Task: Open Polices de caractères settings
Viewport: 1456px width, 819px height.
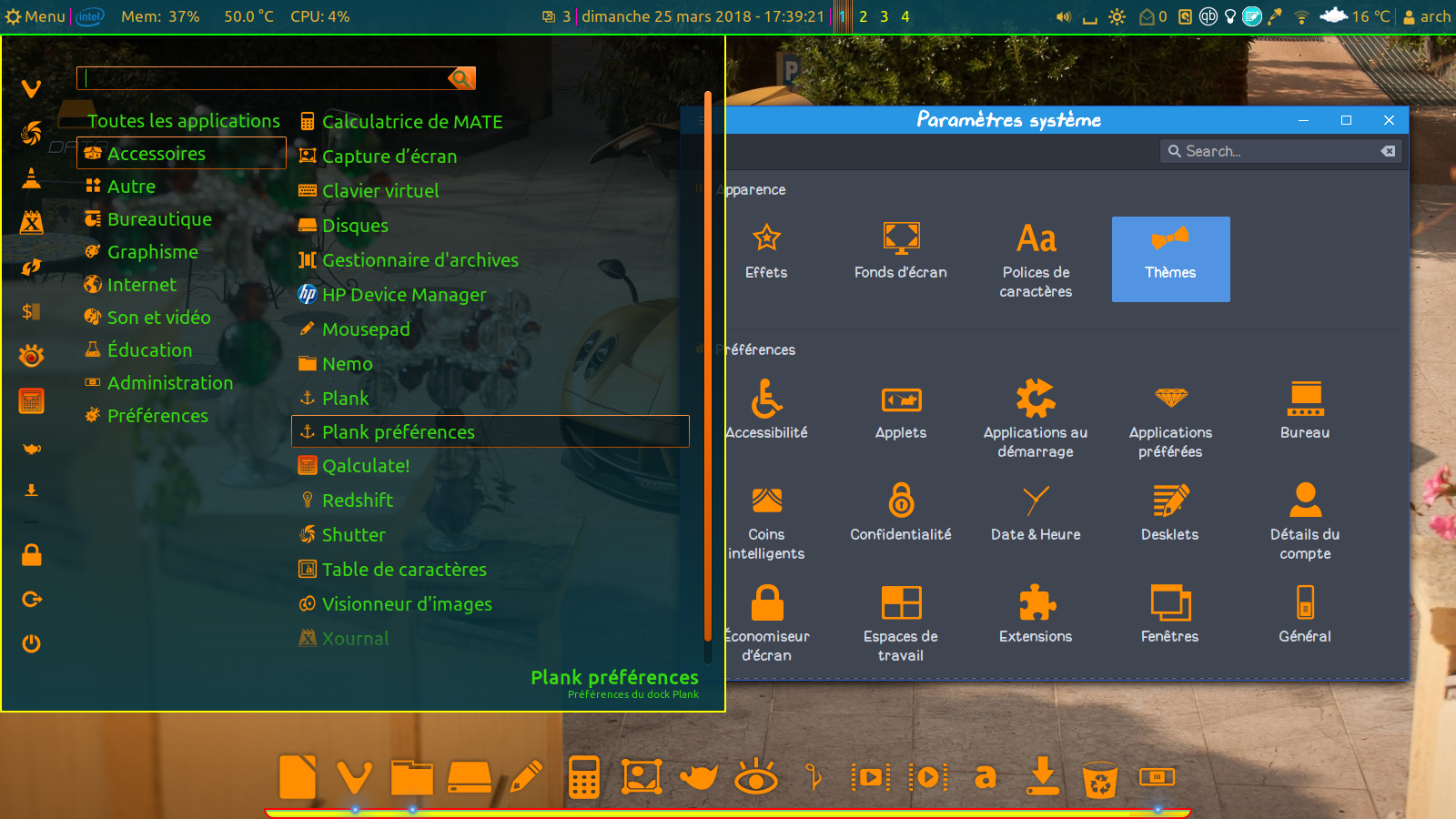Action: pyautogui.click(x=1036, y=259)
